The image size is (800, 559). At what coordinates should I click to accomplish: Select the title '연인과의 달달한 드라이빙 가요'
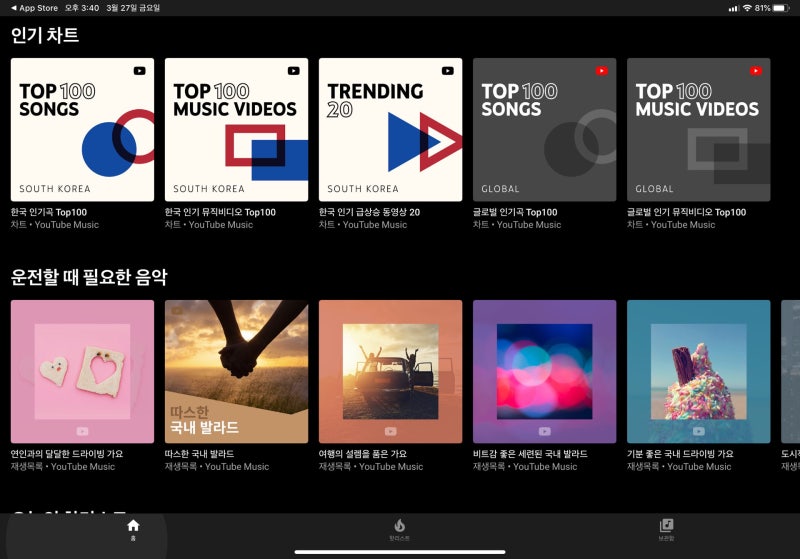(x=67, y=454)
